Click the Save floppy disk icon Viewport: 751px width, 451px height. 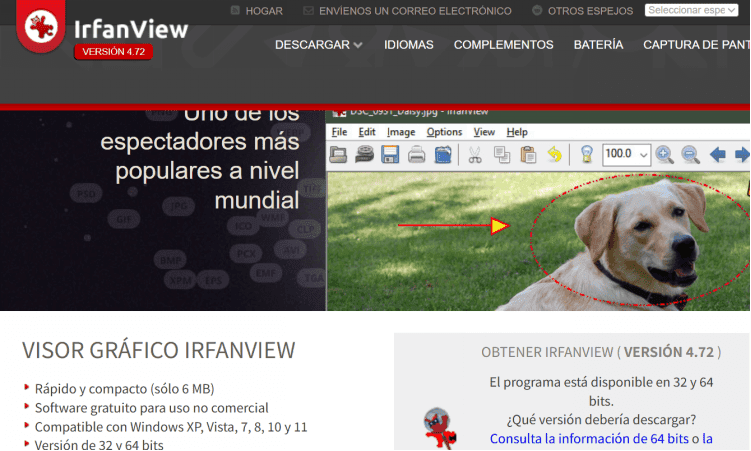pyautogui.click(x=390, y=155)
